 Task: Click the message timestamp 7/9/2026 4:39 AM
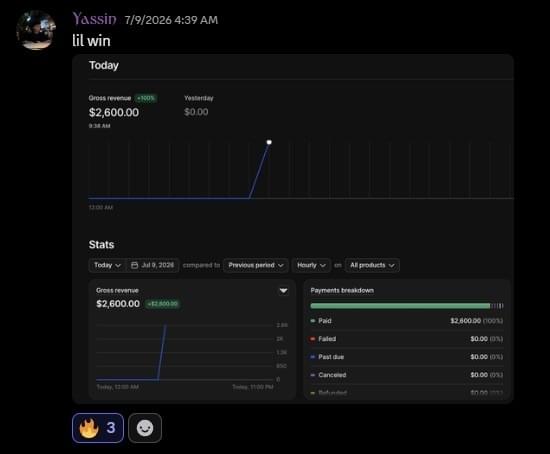click(171, 20)
